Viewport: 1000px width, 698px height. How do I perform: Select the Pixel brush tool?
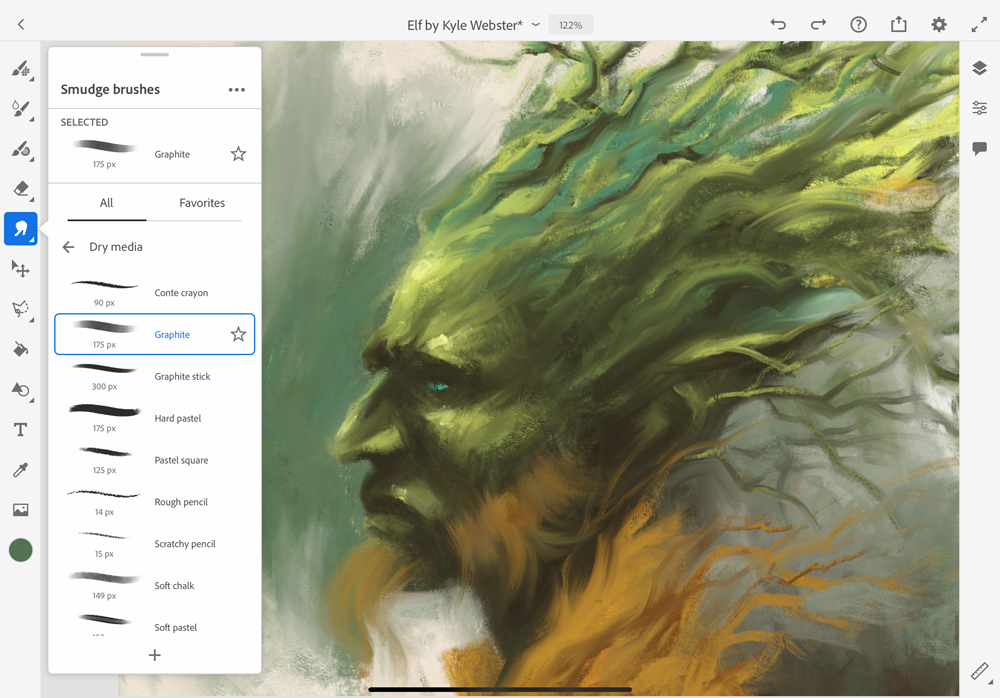20,69
